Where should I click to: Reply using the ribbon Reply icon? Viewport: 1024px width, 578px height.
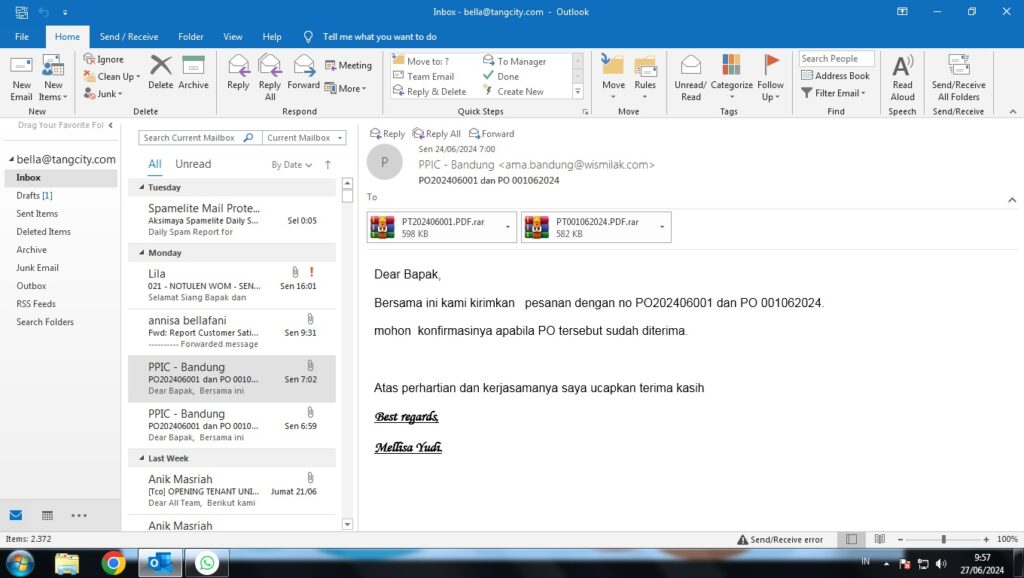pos(238,72)
